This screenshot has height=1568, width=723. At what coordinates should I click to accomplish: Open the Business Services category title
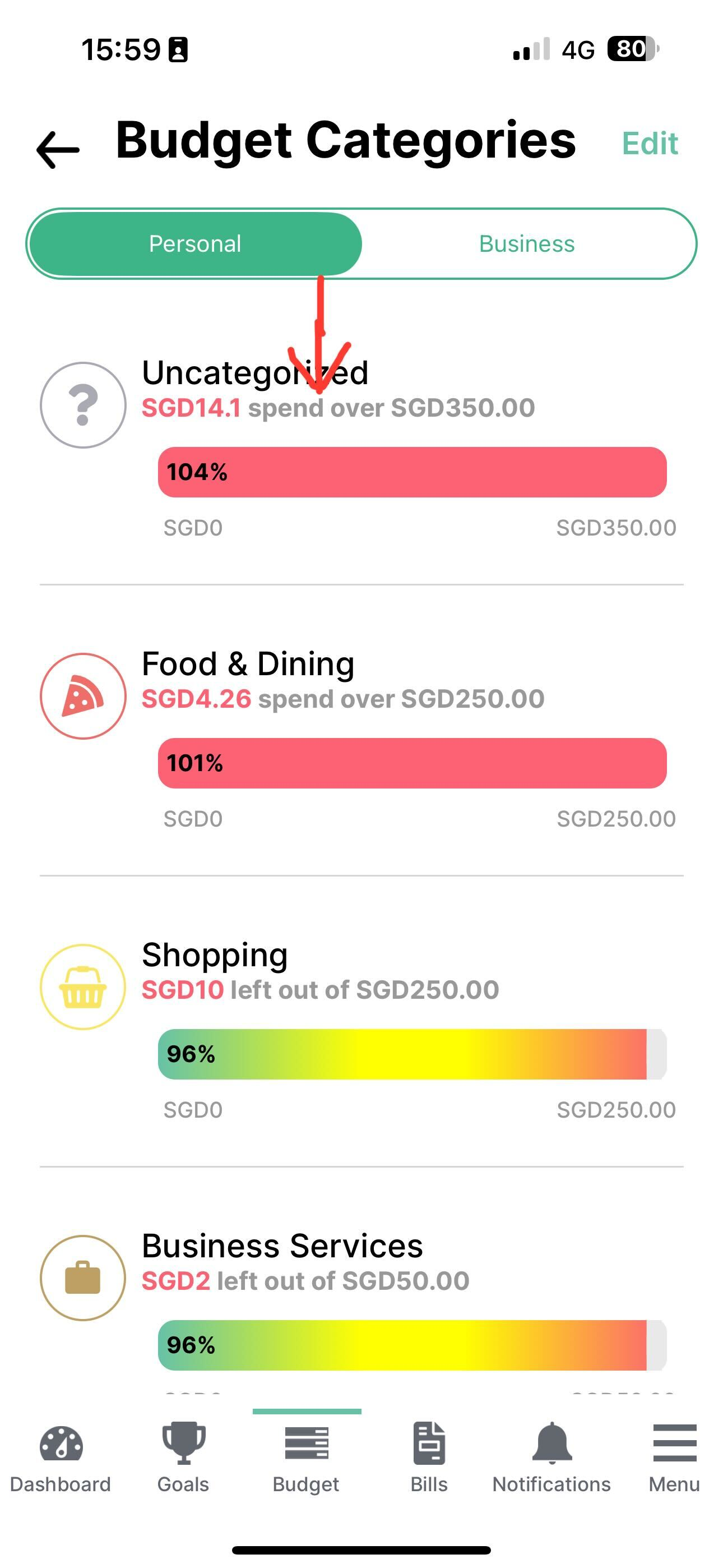282,1246
